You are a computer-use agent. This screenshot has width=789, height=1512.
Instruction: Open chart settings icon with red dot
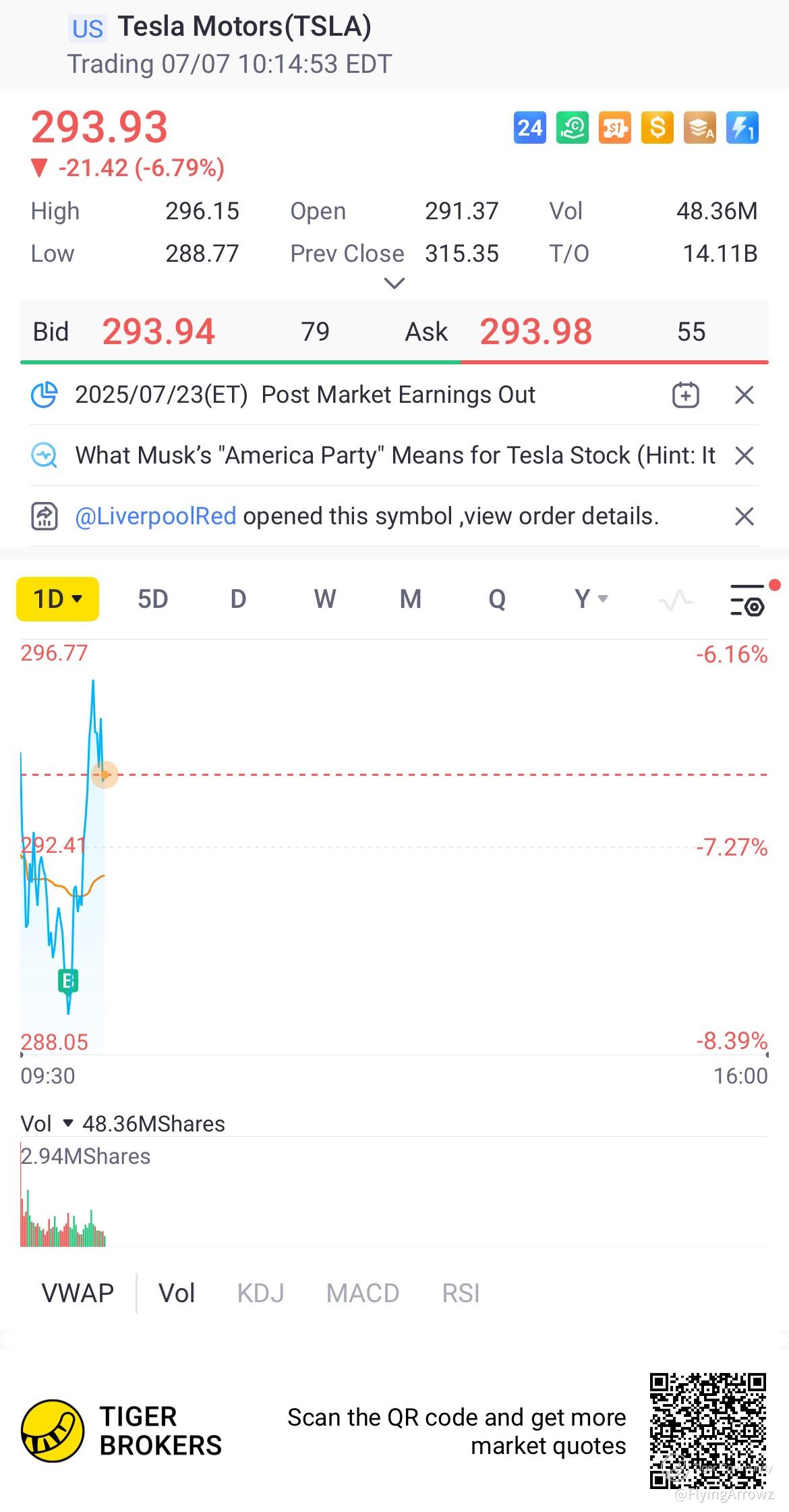[748, 600]
